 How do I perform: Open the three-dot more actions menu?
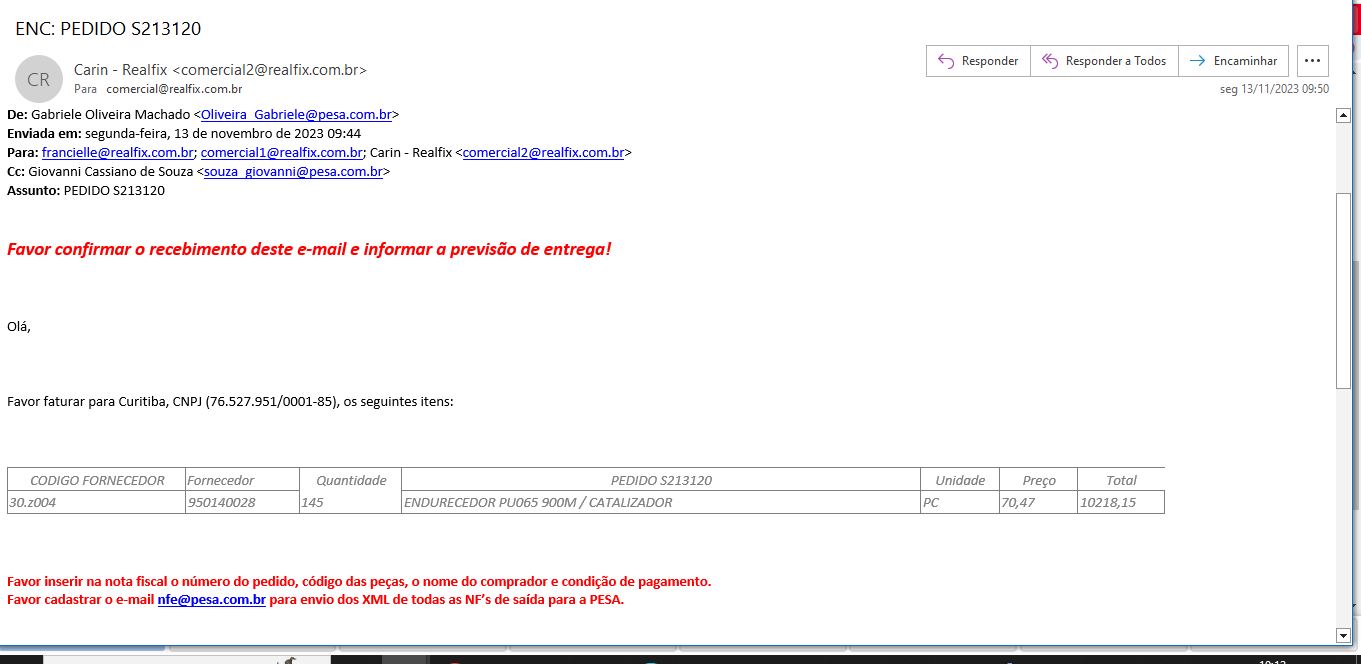coord(1313,61)
